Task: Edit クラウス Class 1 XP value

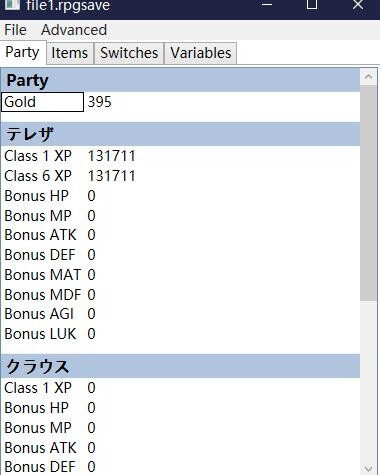Action: point(92,388)
